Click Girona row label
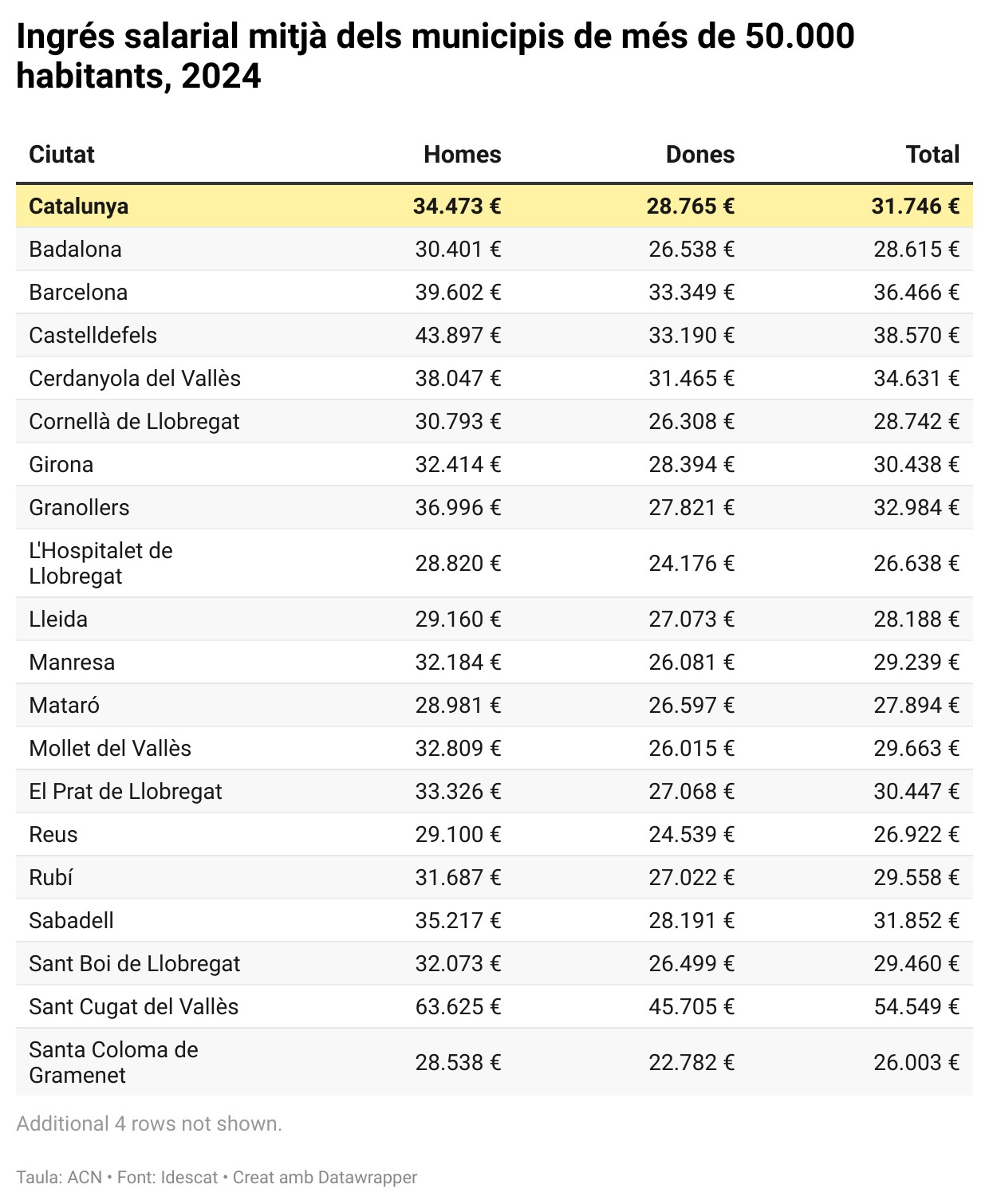 tap(61, 465)
